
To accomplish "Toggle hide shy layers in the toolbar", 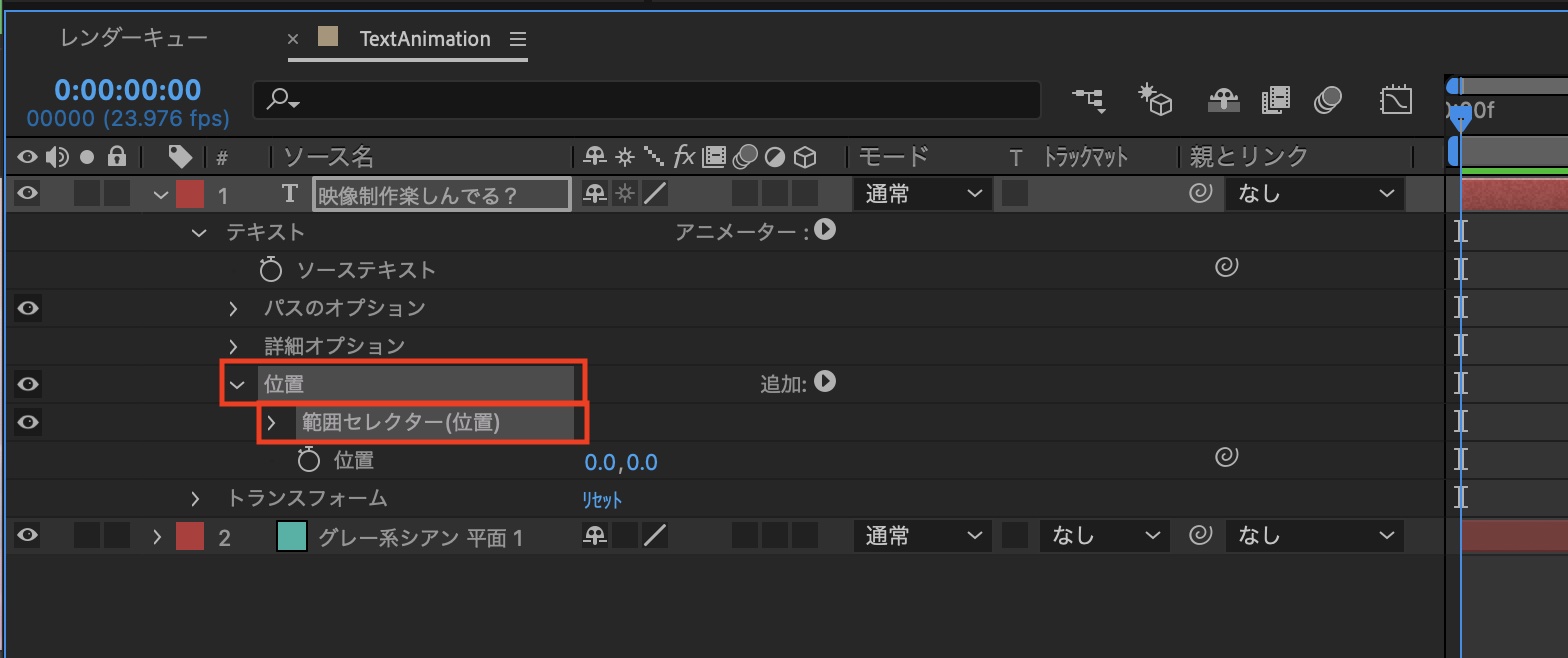I will click(1223, 100).
